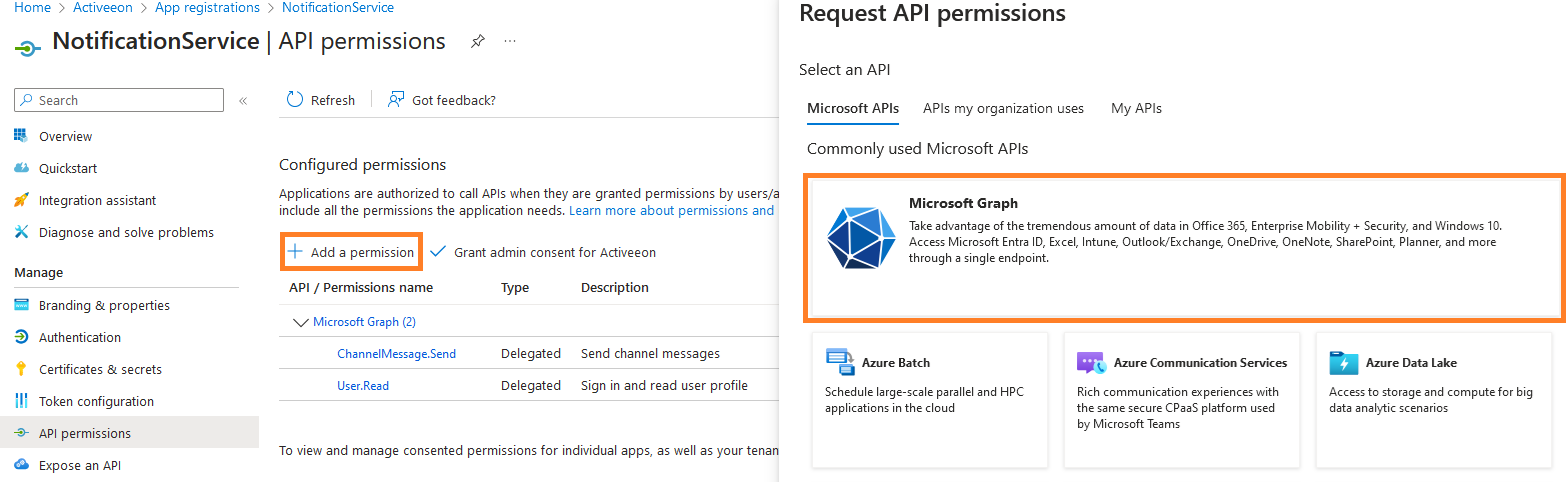Select the Azure Batch API card

click(x=930, y=400)
